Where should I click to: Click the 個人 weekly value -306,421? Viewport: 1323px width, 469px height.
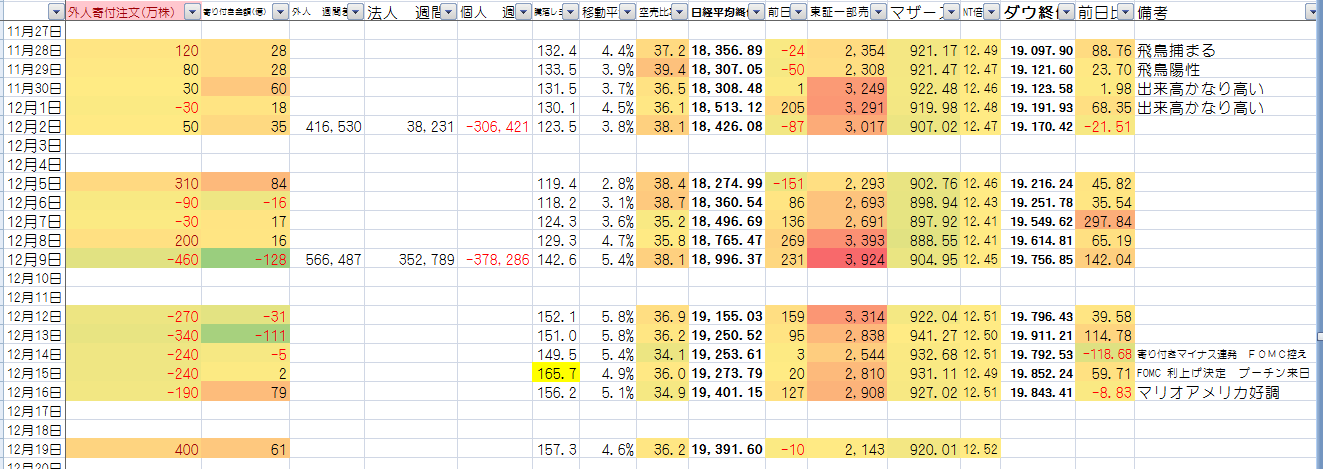[x=496, y=127]
